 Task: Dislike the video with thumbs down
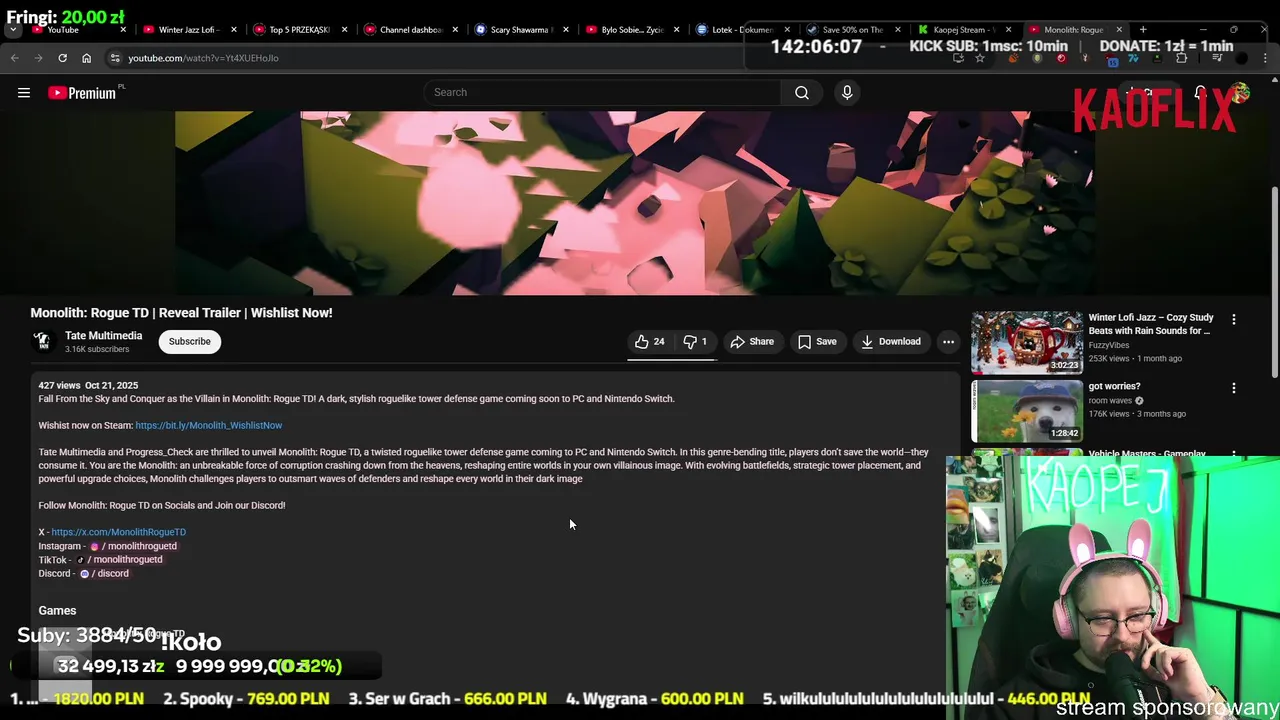click(695, 342)
